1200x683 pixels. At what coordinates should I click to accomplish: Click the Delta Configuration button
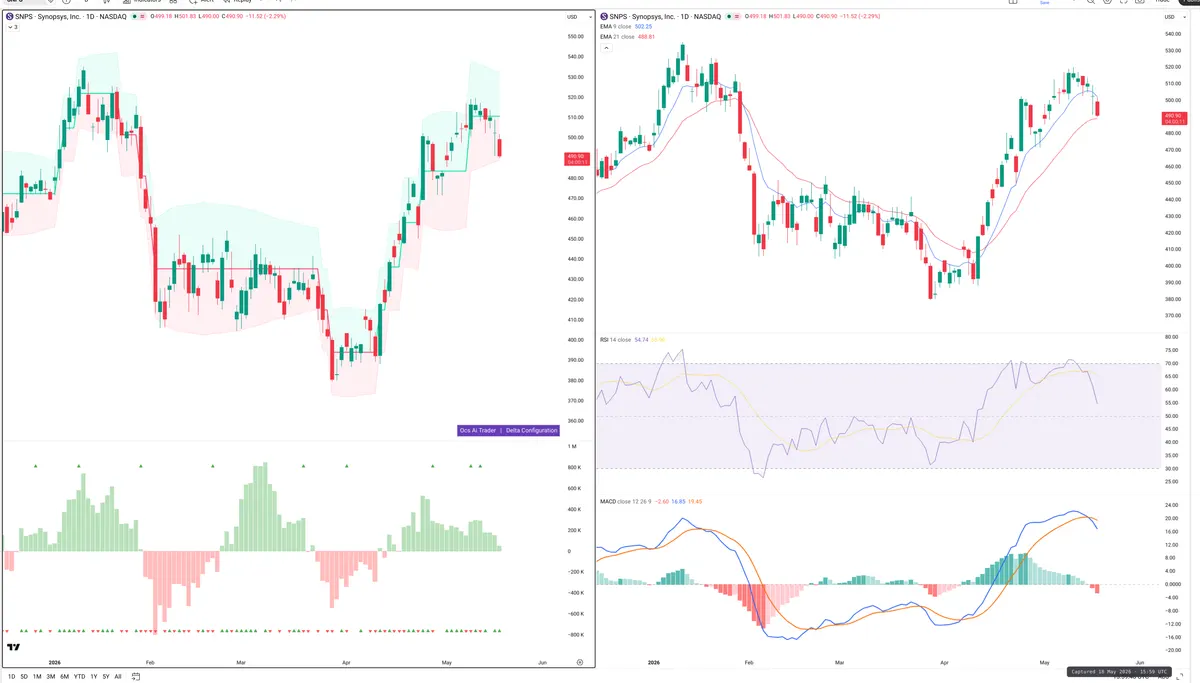coord(531,430)
